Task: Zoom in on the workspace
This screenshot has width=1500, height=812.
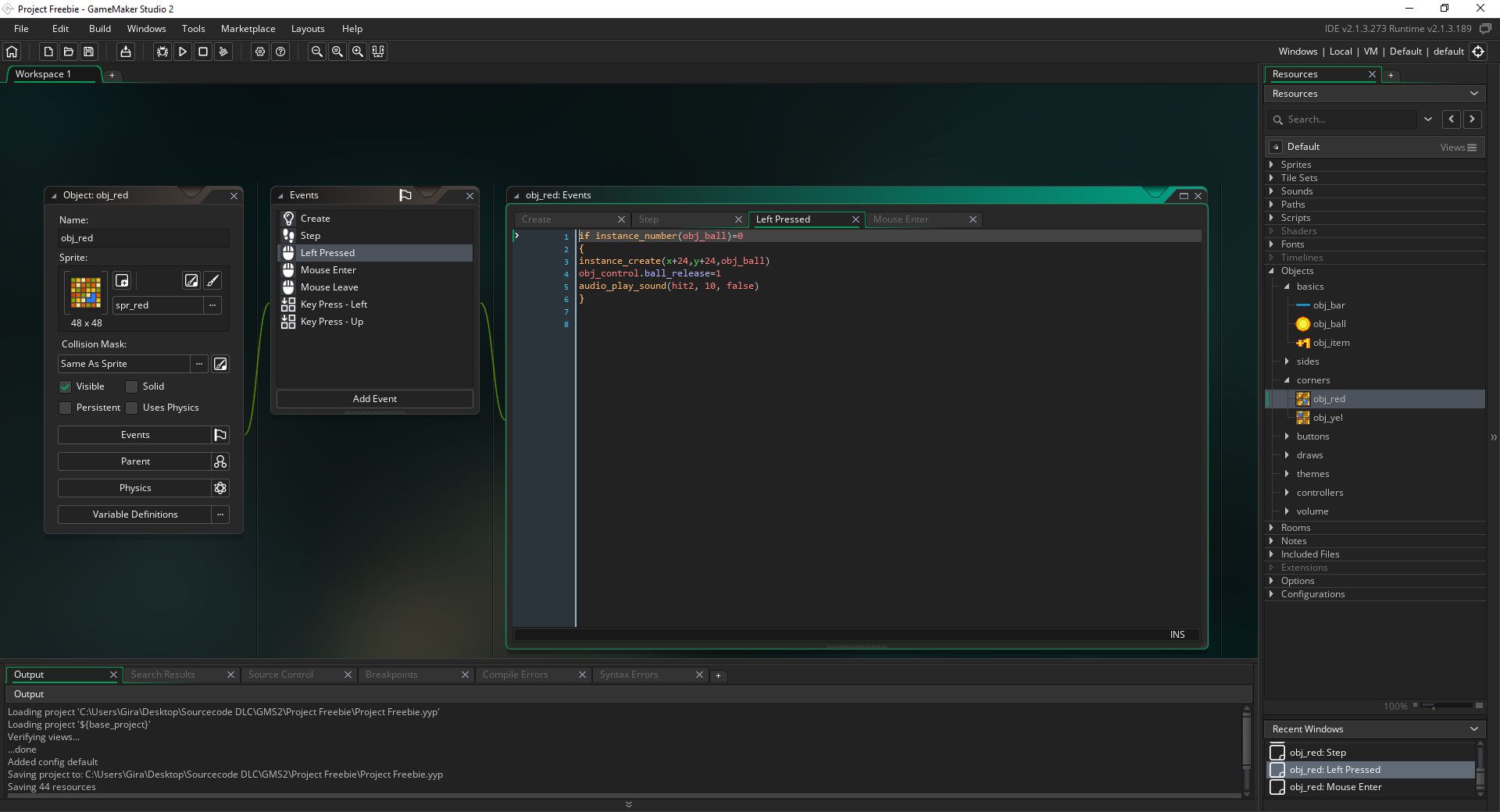Action: coord(357,52)
